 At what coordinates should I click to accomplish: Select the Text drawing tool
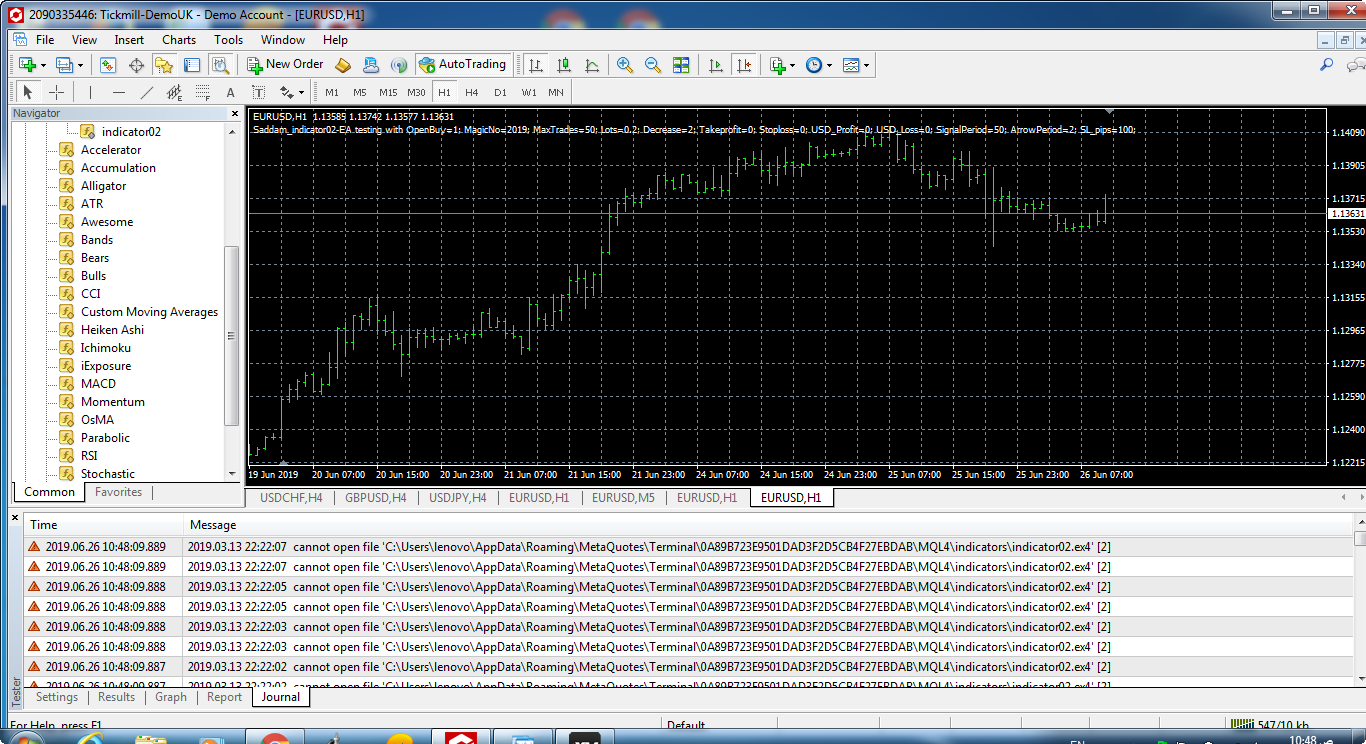click(230, 92)
